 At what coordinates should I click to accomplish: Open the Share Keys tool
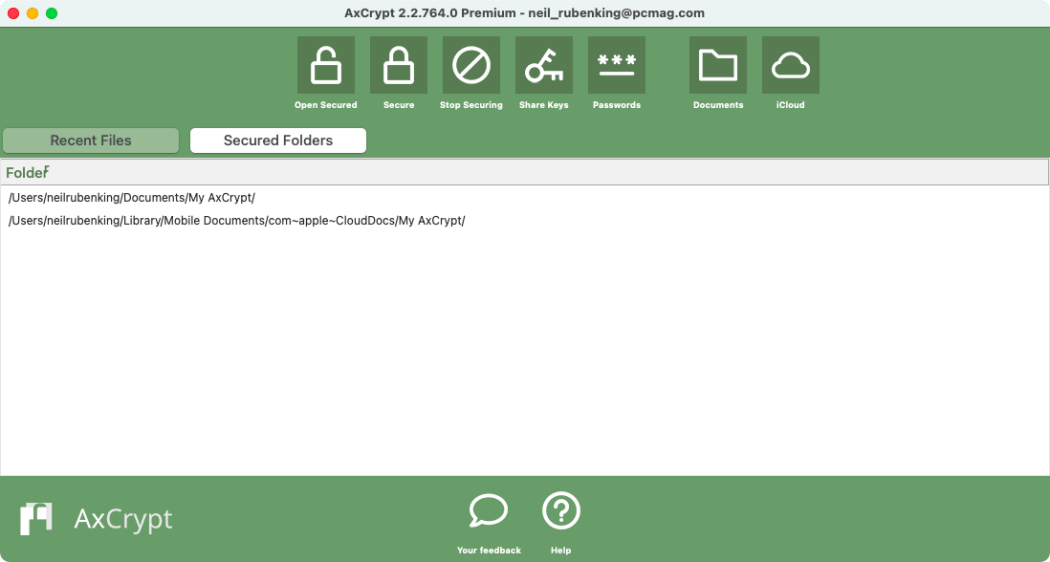tap(544, 65)
